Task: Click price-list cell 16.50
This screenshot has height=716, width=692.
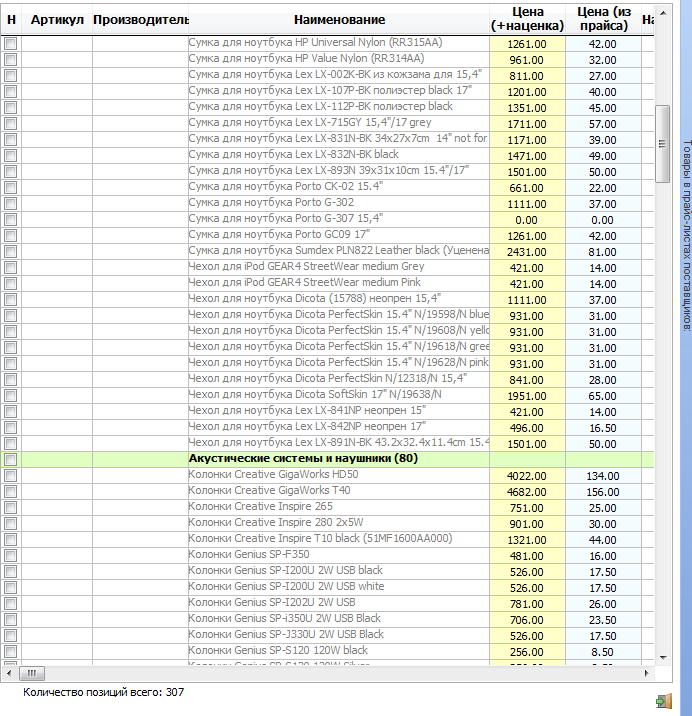Action: coord(603,428)
